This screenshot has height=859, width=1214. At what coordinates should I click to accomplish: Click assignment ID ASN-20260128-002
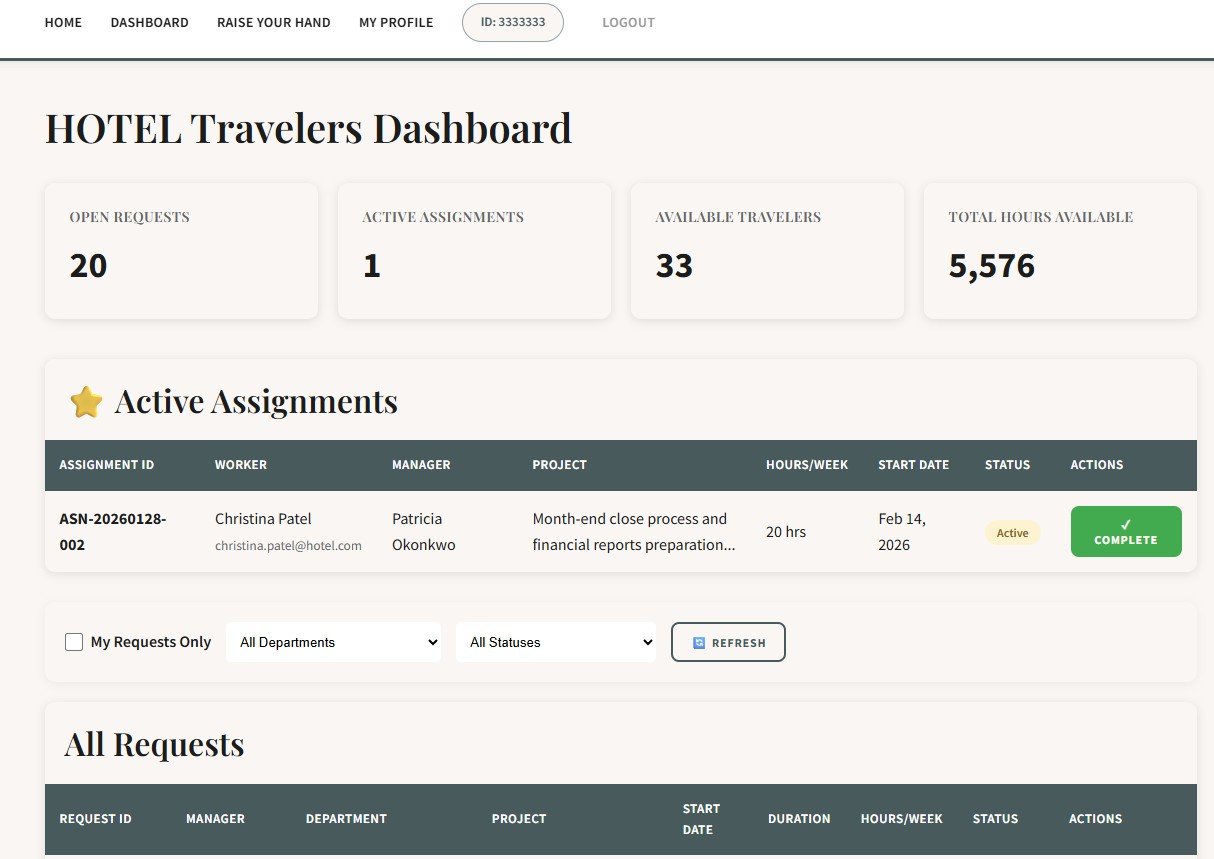[113, 532]
